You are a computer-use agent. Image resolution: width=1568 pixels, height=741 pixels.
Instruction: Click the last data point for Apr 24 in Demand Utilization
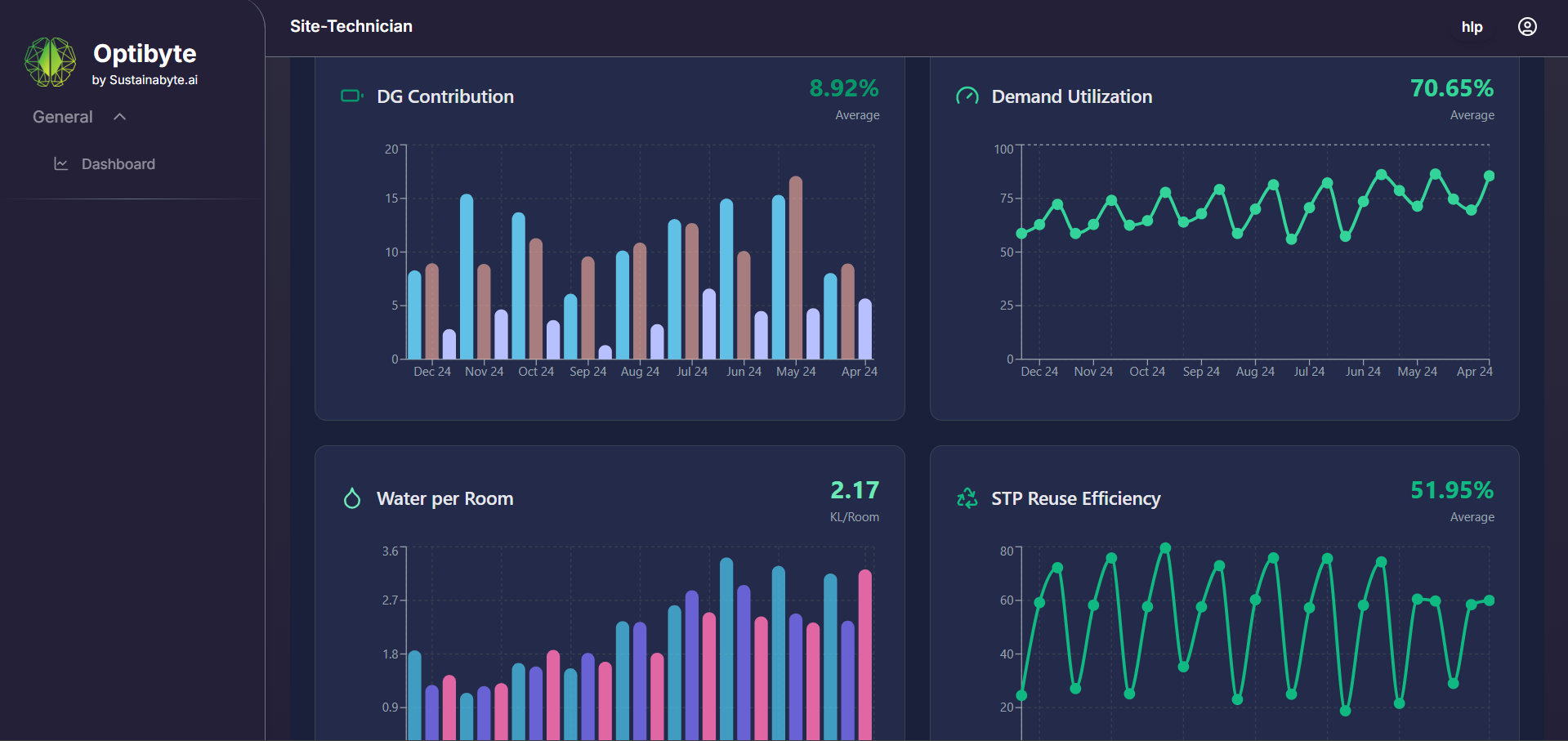(x=1489, y=176)
